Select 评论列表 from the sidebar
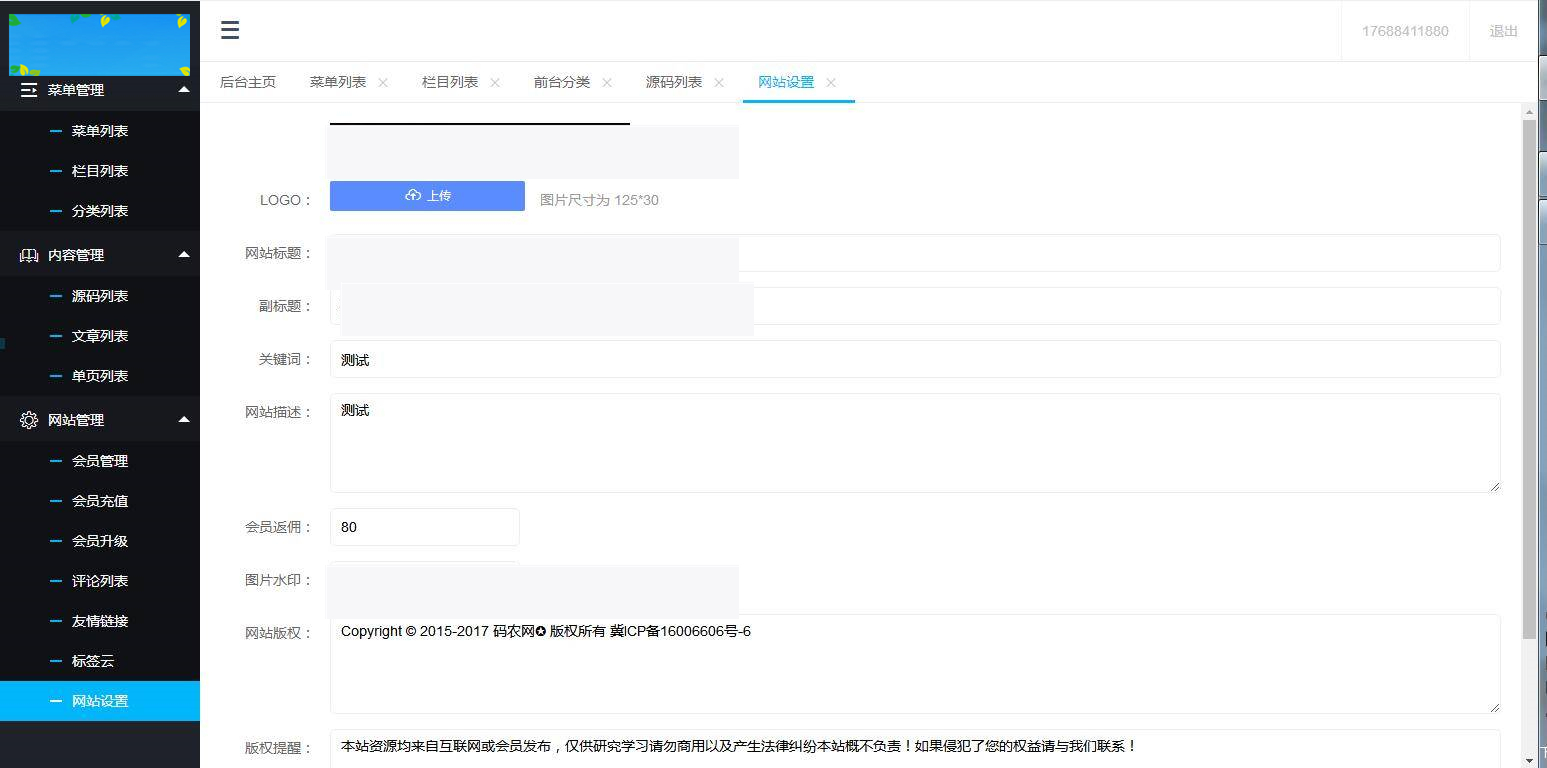Viewport: 1547px width, 768px height. point(99,580)
